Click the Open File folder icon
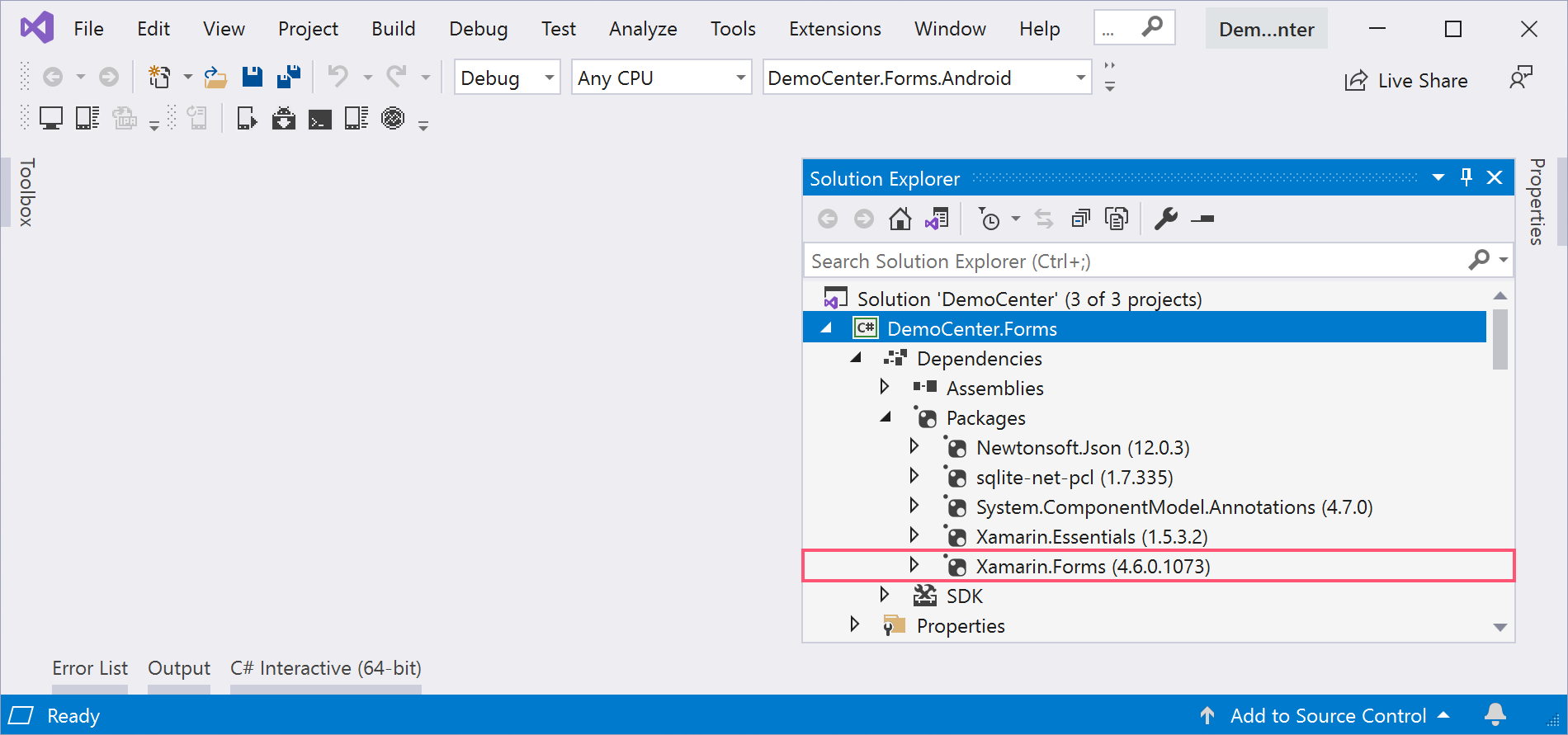The image size is (1568, 735). pos(215,78)
